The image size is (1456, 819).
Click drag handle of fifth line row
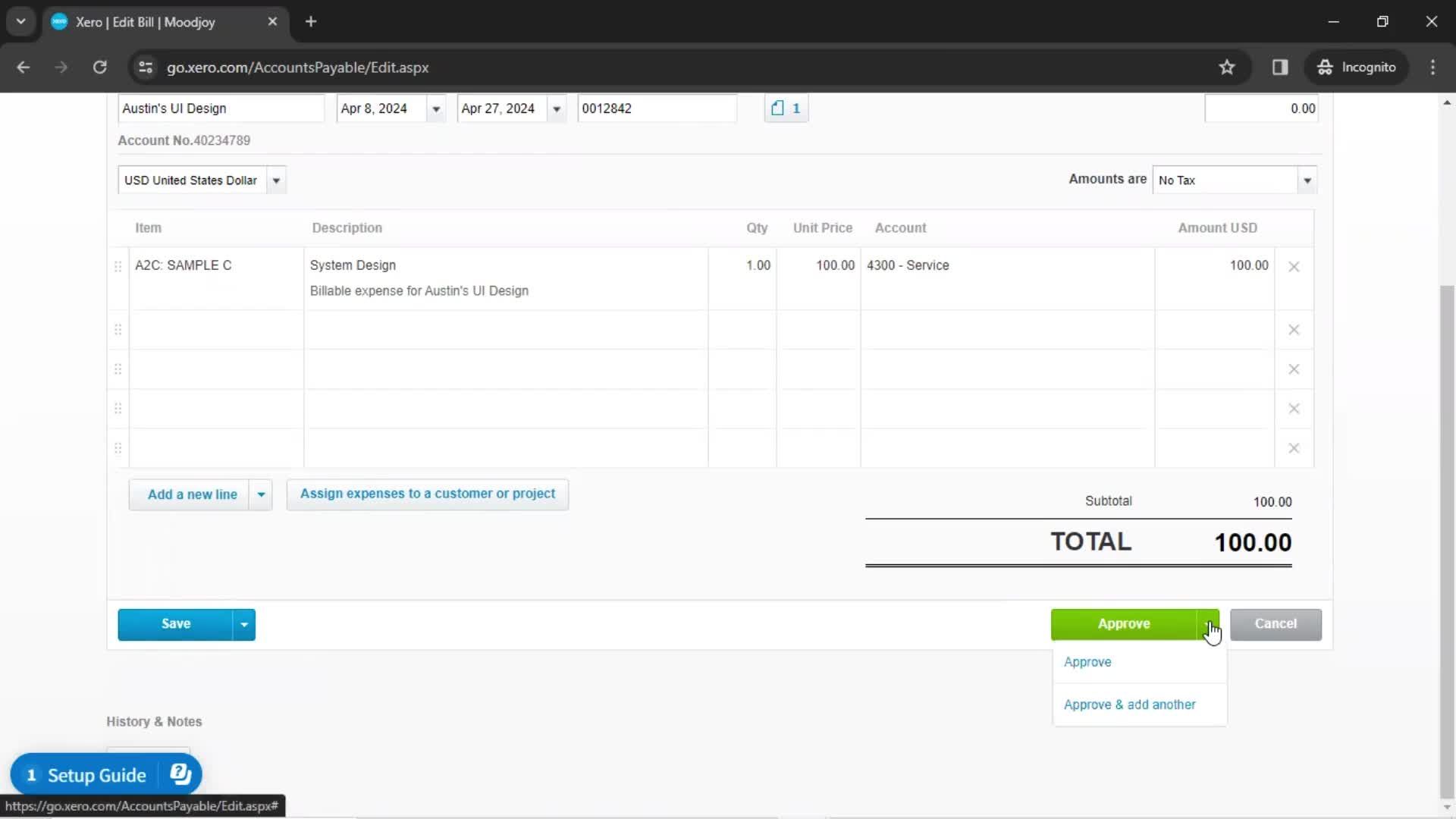(x=118, y=447)
